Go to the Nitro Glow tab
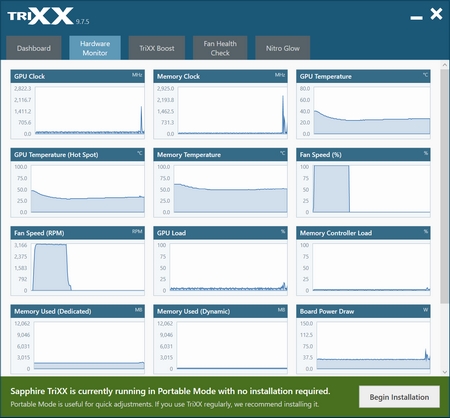This screenshot has width=450, height=418. (x=283, y=48)
